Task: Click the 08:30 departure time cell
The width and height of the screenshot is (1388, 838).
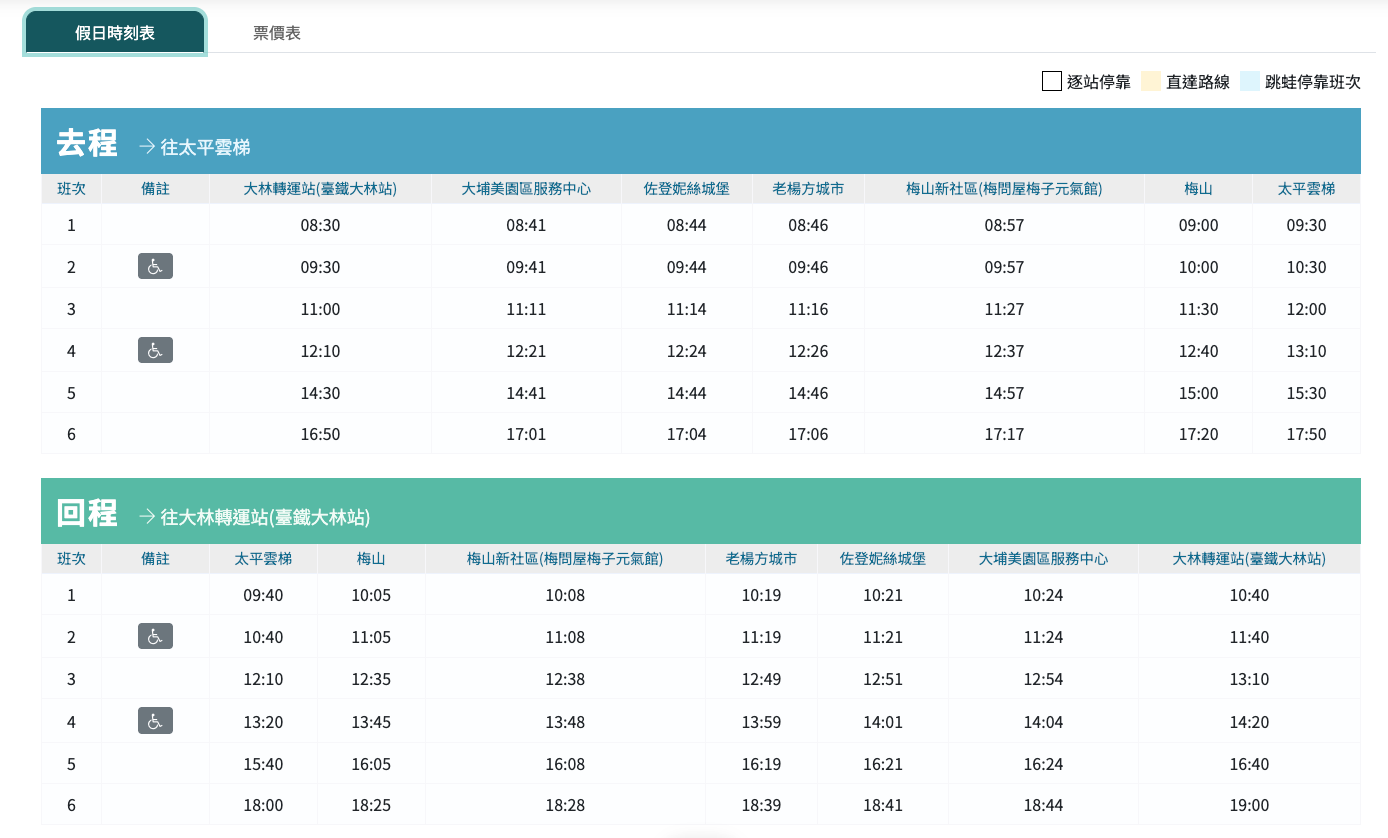Action: [320, 225]
